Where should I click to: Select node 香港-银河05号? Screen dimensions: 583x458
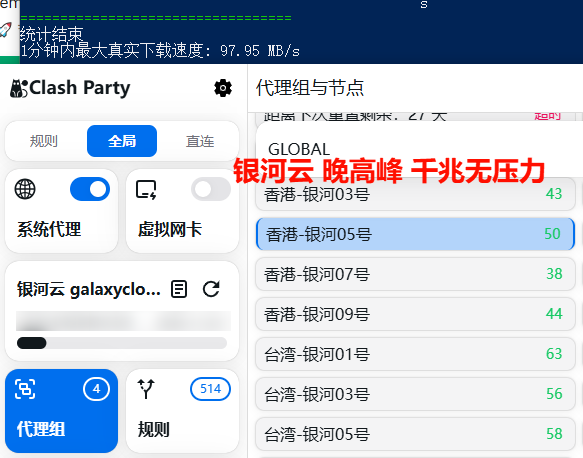pyautogui.click(x=415, y=234)
